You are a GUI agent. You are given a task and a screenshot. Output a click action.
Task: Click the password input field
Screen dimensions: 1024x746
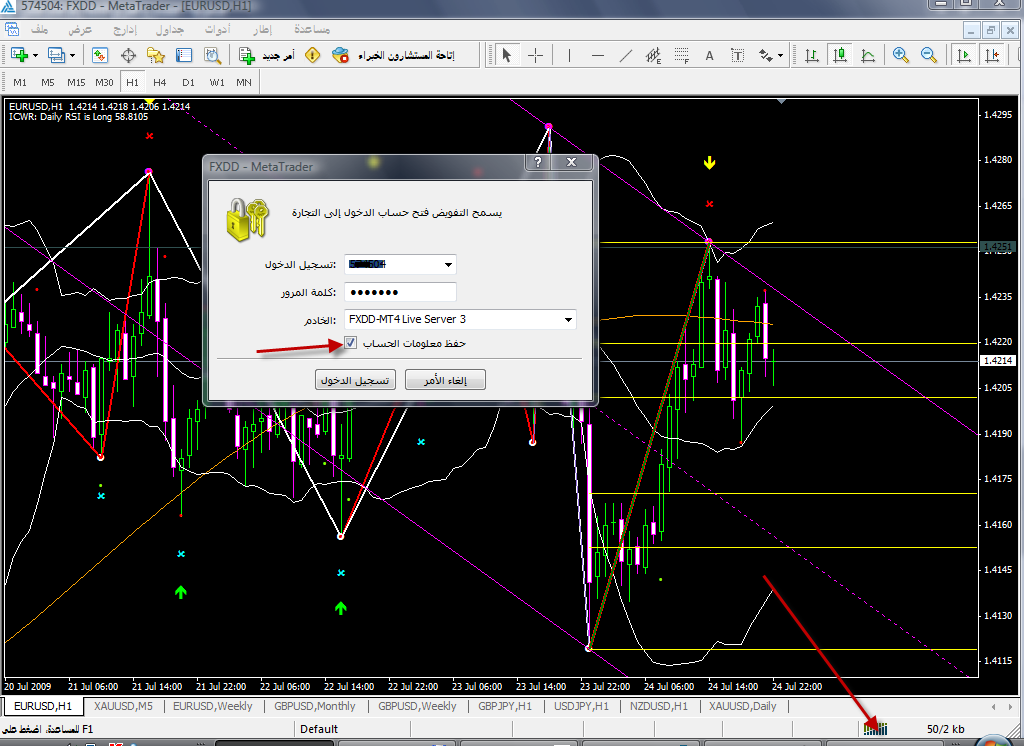(x=400, y=292)
